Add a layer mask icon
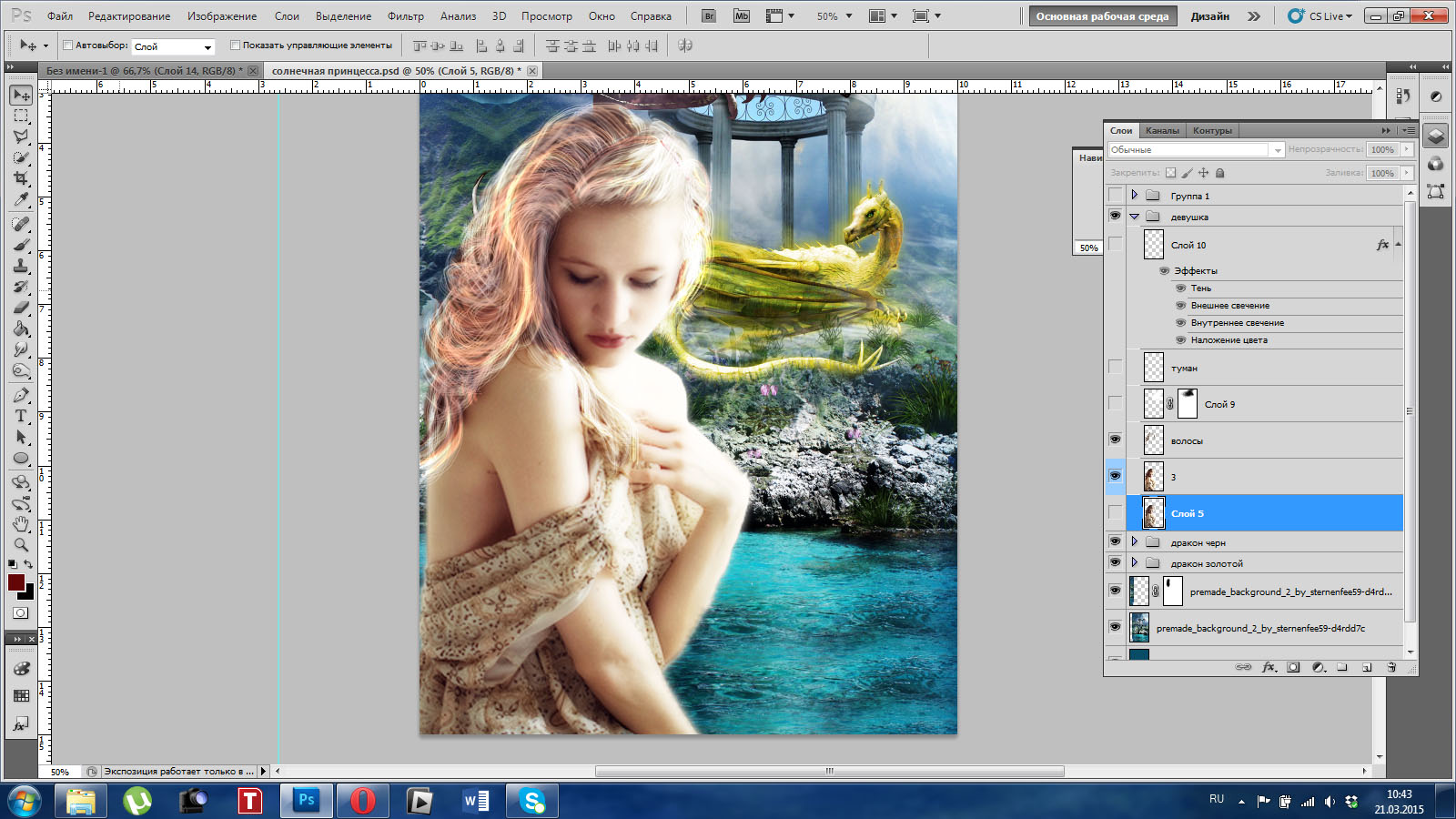This screenshot has width=1456, height=819. click(1293, 667)
